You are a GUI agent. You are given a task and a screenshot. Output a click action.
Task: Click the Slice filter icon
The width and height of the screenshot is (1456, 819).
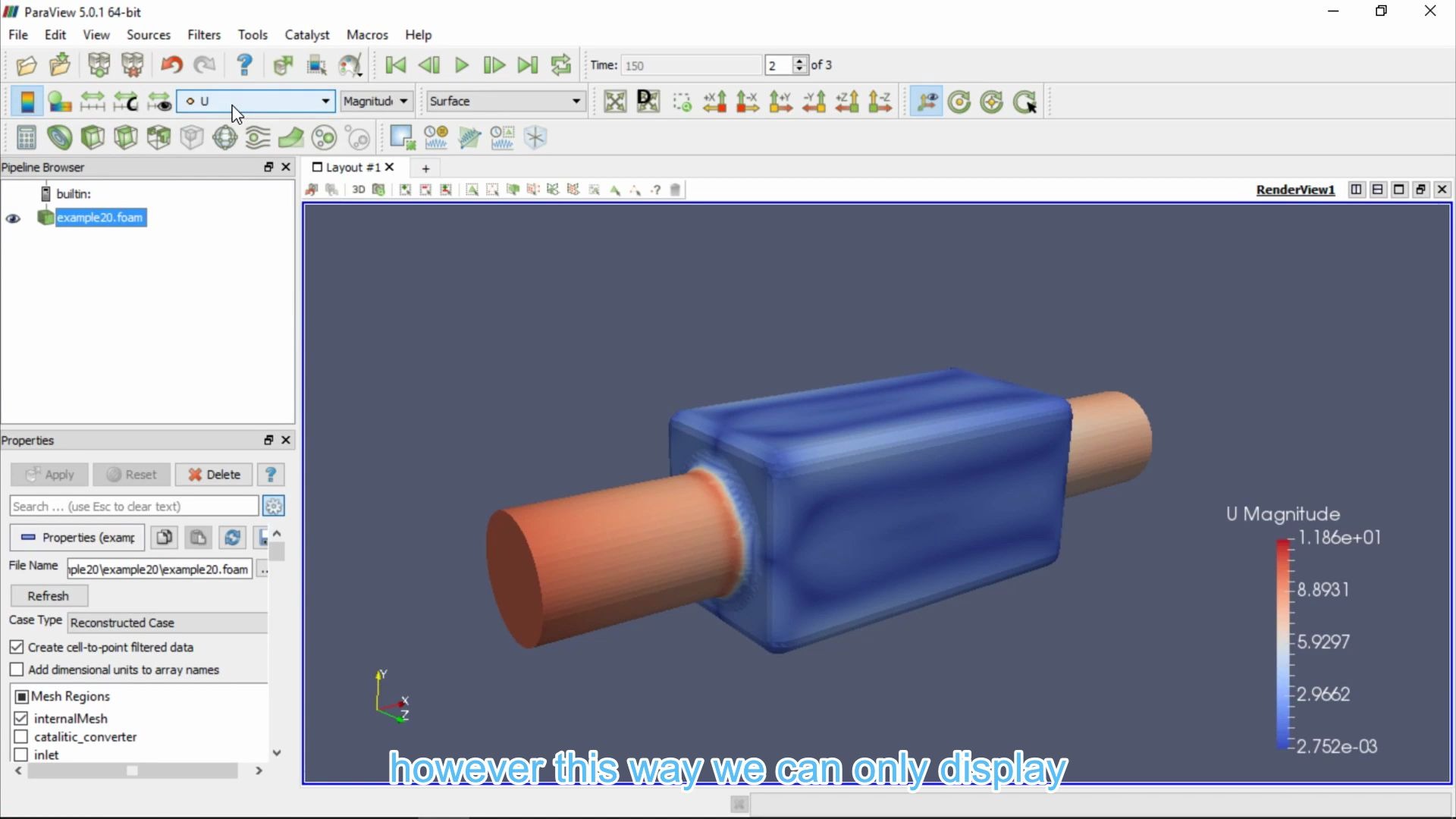[x=126, y=138]
